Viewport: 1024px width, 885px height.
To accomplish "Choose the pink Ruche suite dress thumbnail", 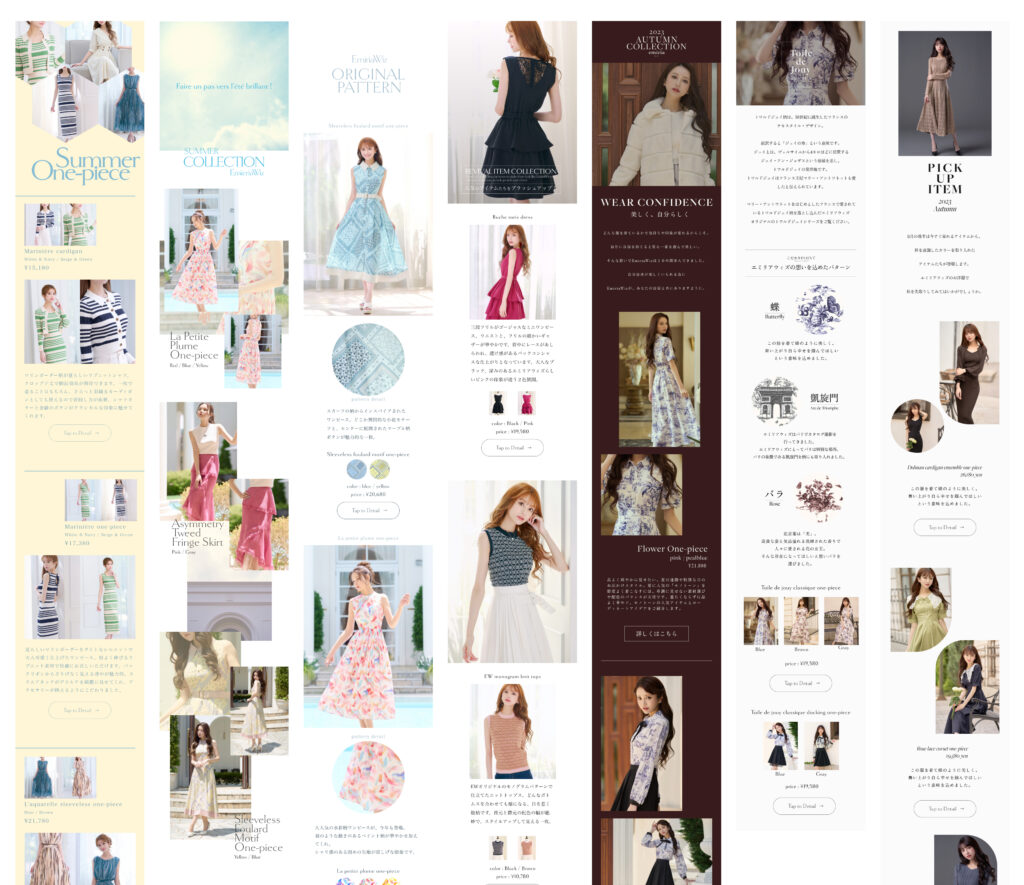I will point(526,403).
